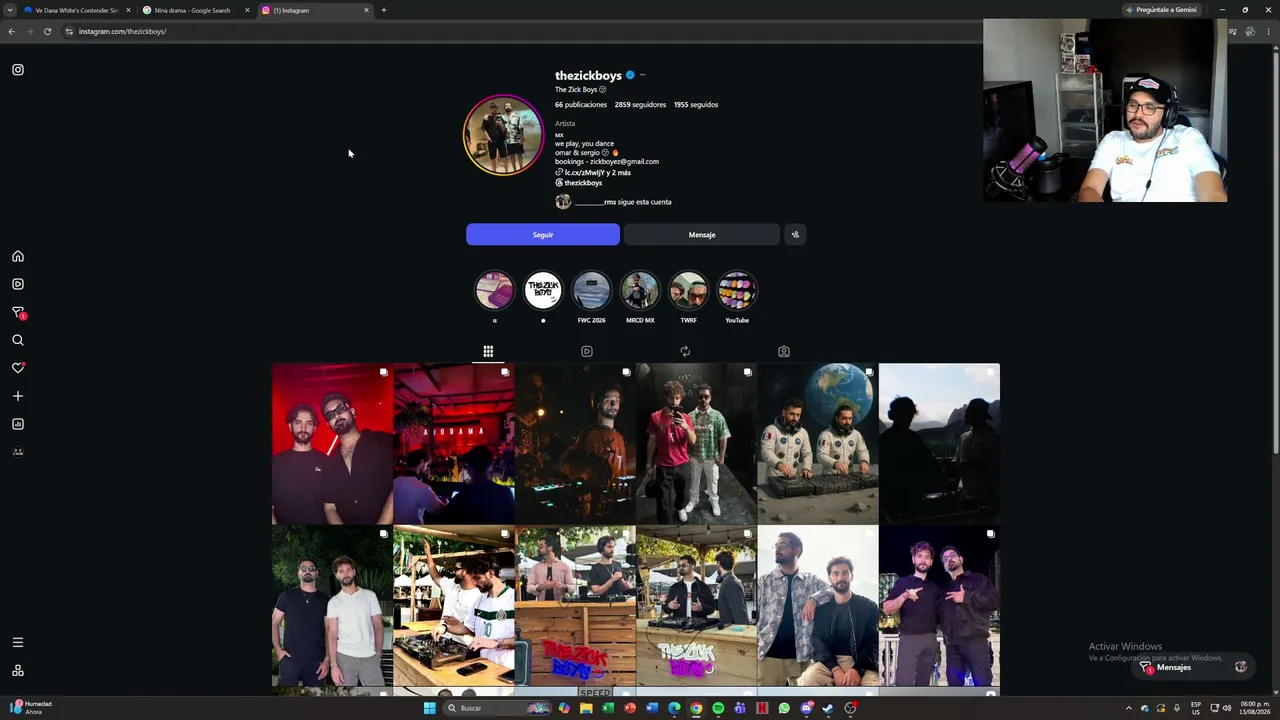This screenshot has height=720, width=1280.
Task: Open the sidebar icon below the dashboard chart
Action: [x=18, y=452]
